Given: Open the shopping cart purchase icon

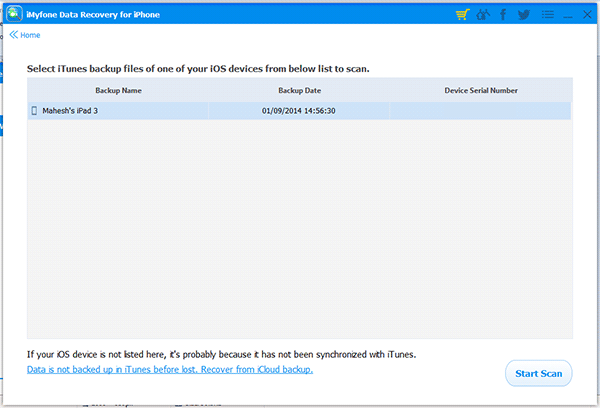Looking at the screenshot, I should [463, 15].
